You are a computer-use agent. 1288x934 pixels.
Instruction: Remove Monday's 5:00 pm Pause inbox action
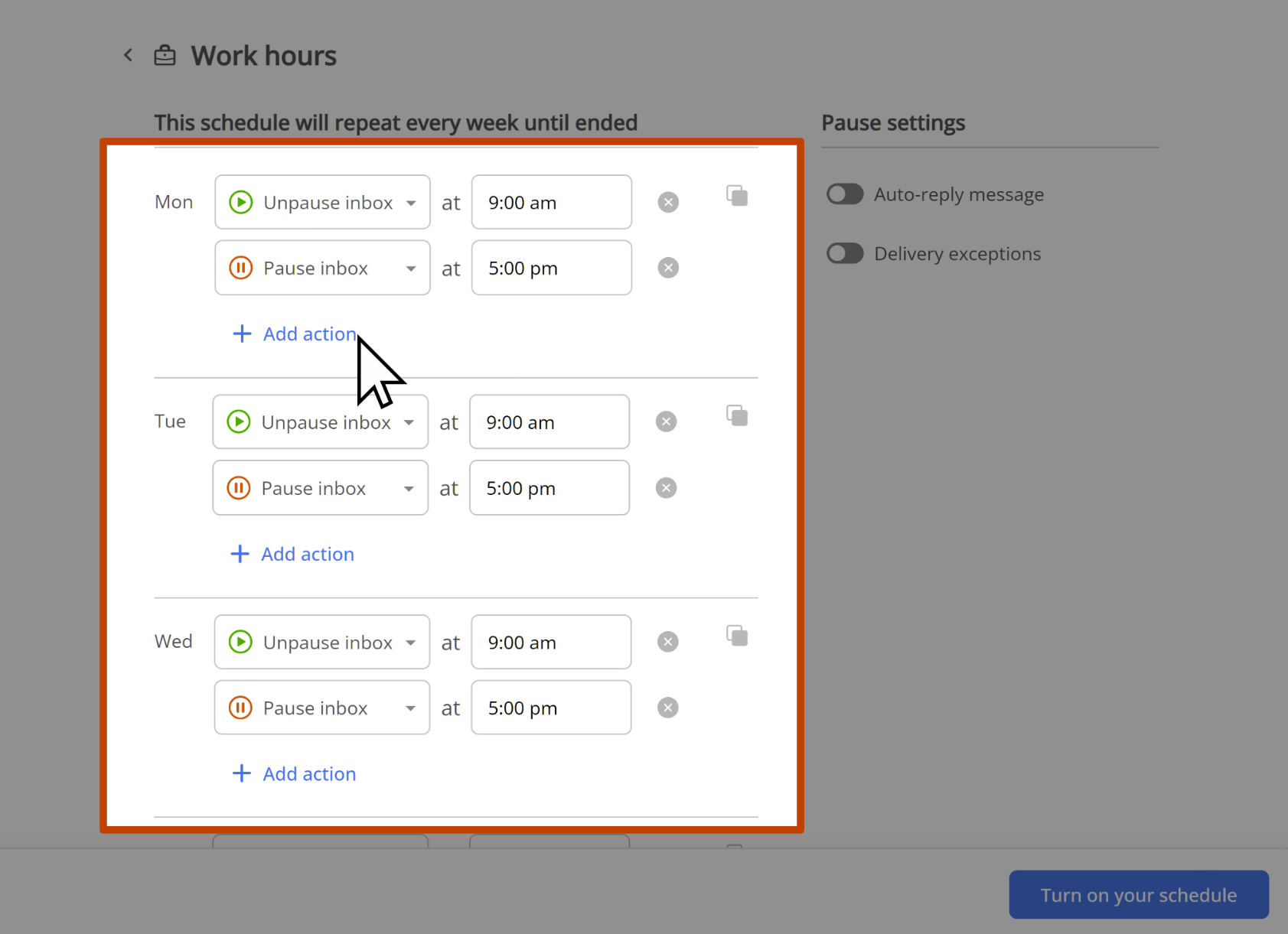point(668,268)
